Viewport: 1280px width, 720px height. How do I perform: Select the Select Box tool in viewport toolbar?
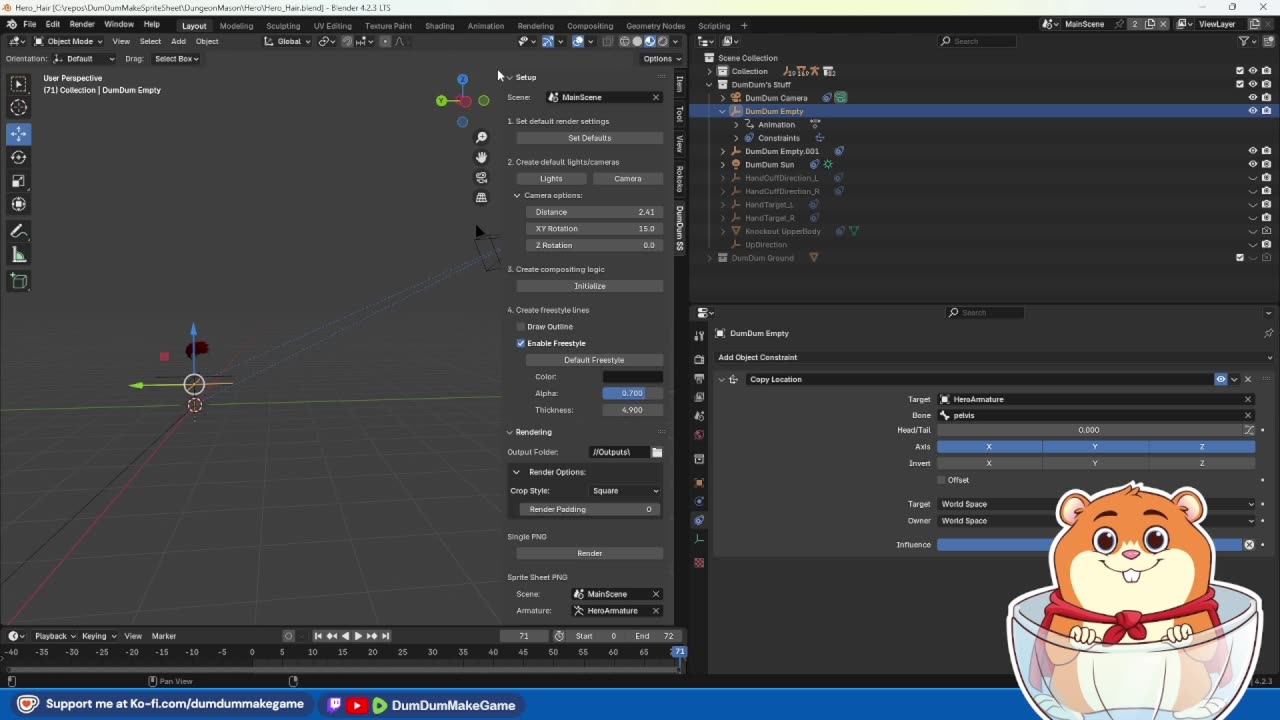pyautogui.click(x=18, y=84)
